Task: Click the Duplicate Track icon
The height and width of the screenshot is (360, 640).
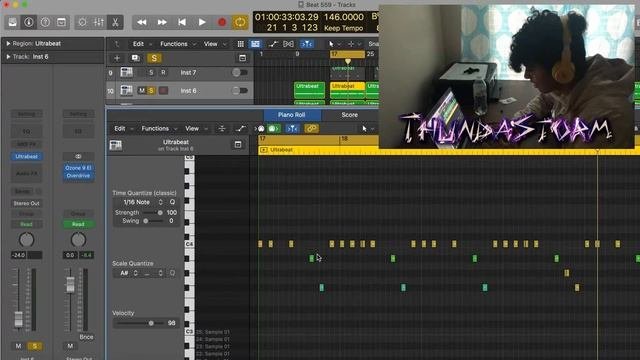Action: (136, 58)
